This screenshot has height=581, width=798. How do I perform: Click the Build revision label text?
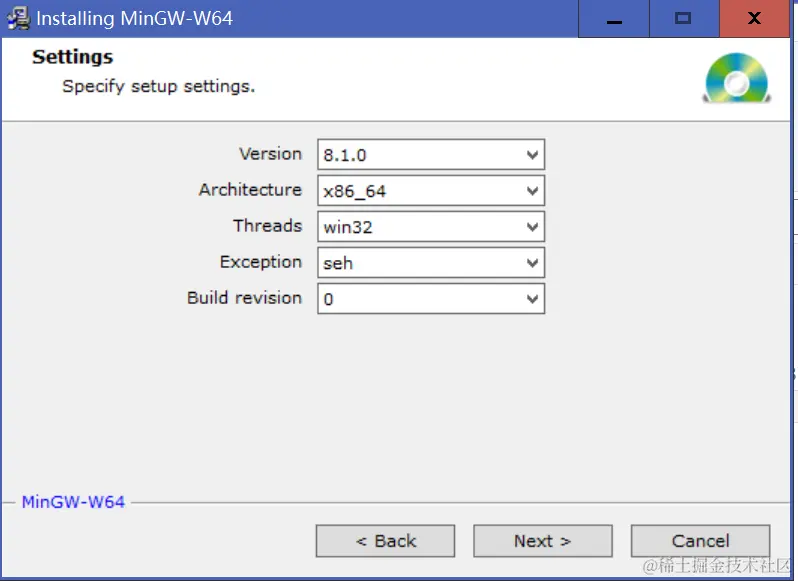tap(245, 298)
